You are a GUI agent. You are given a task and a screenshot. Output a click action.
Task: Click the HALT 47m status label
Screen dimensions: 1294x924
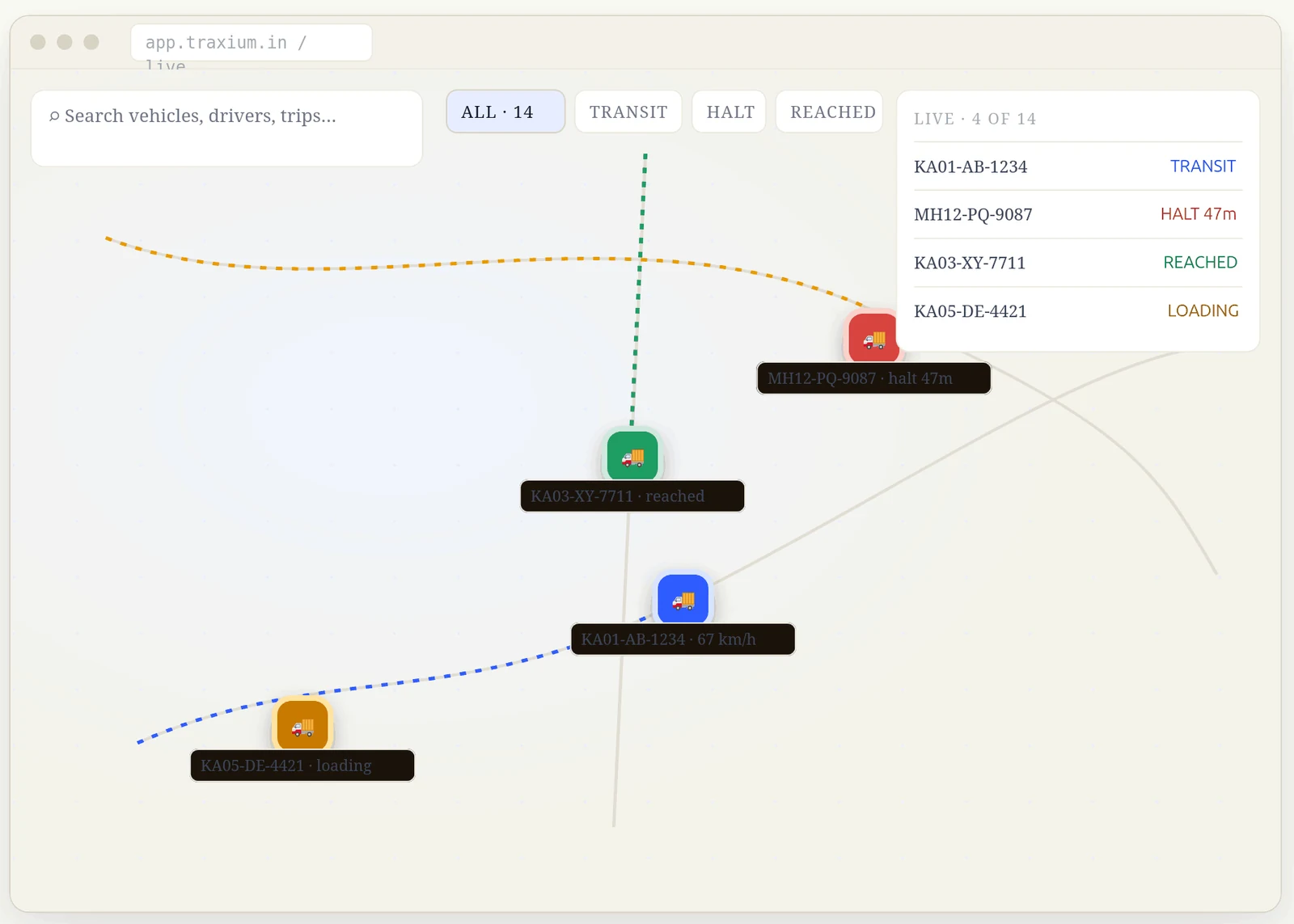1199,214
